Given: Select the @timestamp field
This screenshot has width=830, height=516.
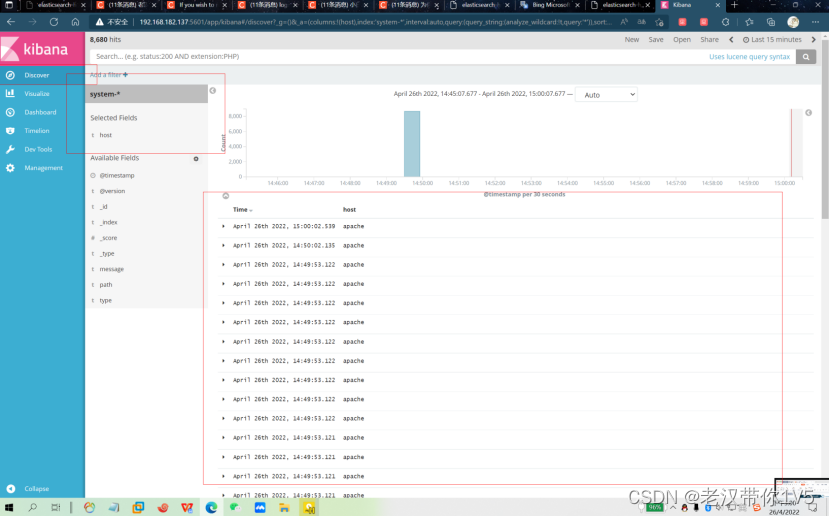Looking at the screenshot, I should [117, 175].
